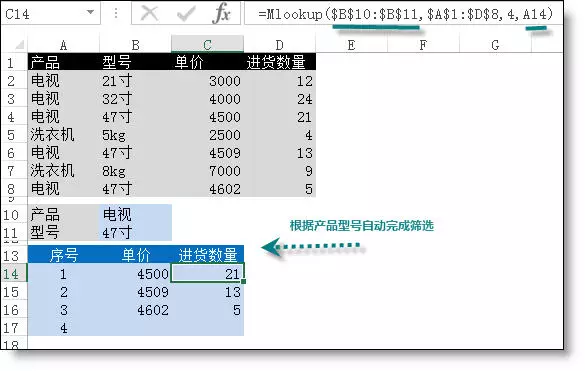Click cell with 5kg
Viewport: 585px width, 371px height.
tap(135, 135)
